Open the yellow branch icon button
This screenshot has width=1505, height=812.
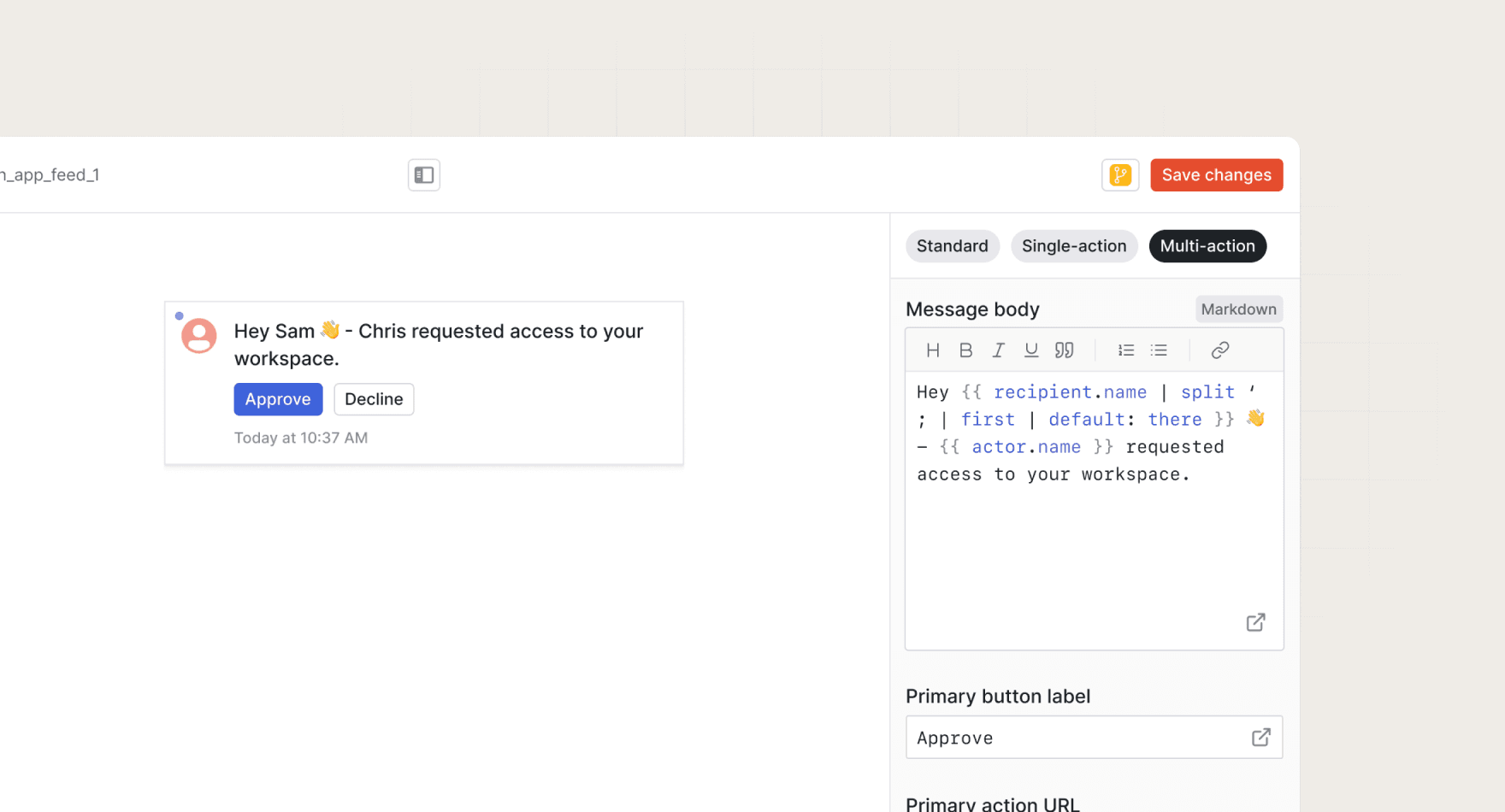pyautogui.click(x=1120, y=175)
